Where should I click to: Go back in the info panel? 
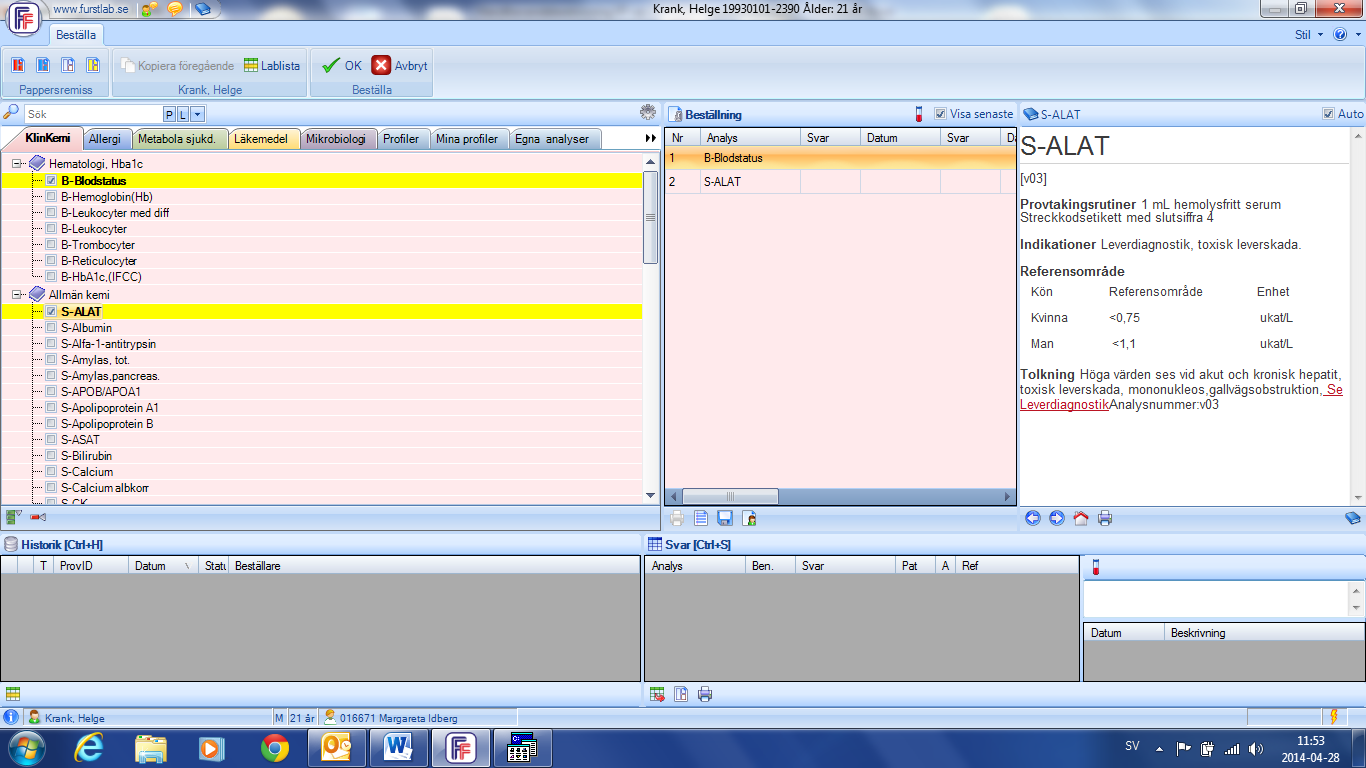(1033, 518)
